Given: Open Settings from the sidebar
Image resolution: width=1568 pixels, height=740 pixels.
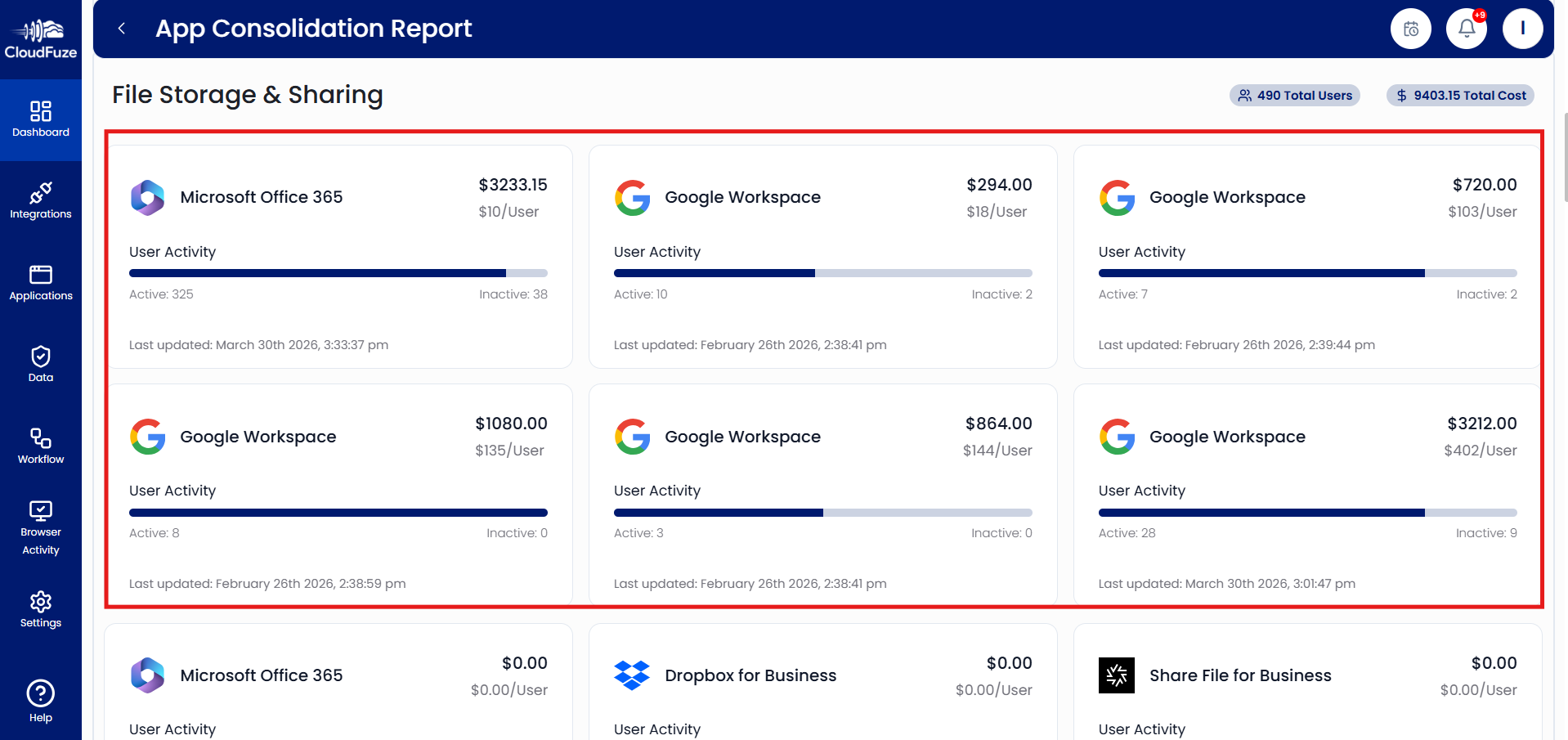Looking at the screenshot, I should tap(41, 609).
